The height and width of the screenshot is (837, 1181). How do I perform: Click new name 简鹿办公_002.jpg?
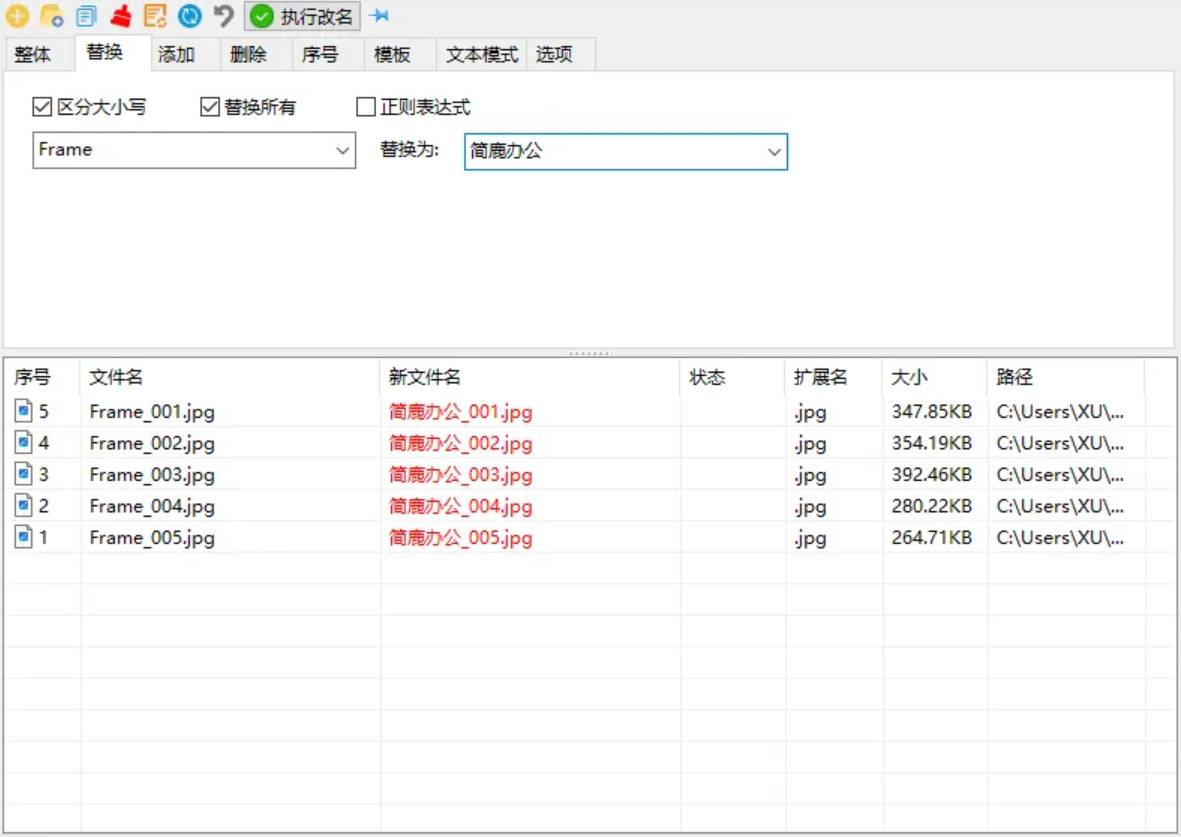(460, 444)
